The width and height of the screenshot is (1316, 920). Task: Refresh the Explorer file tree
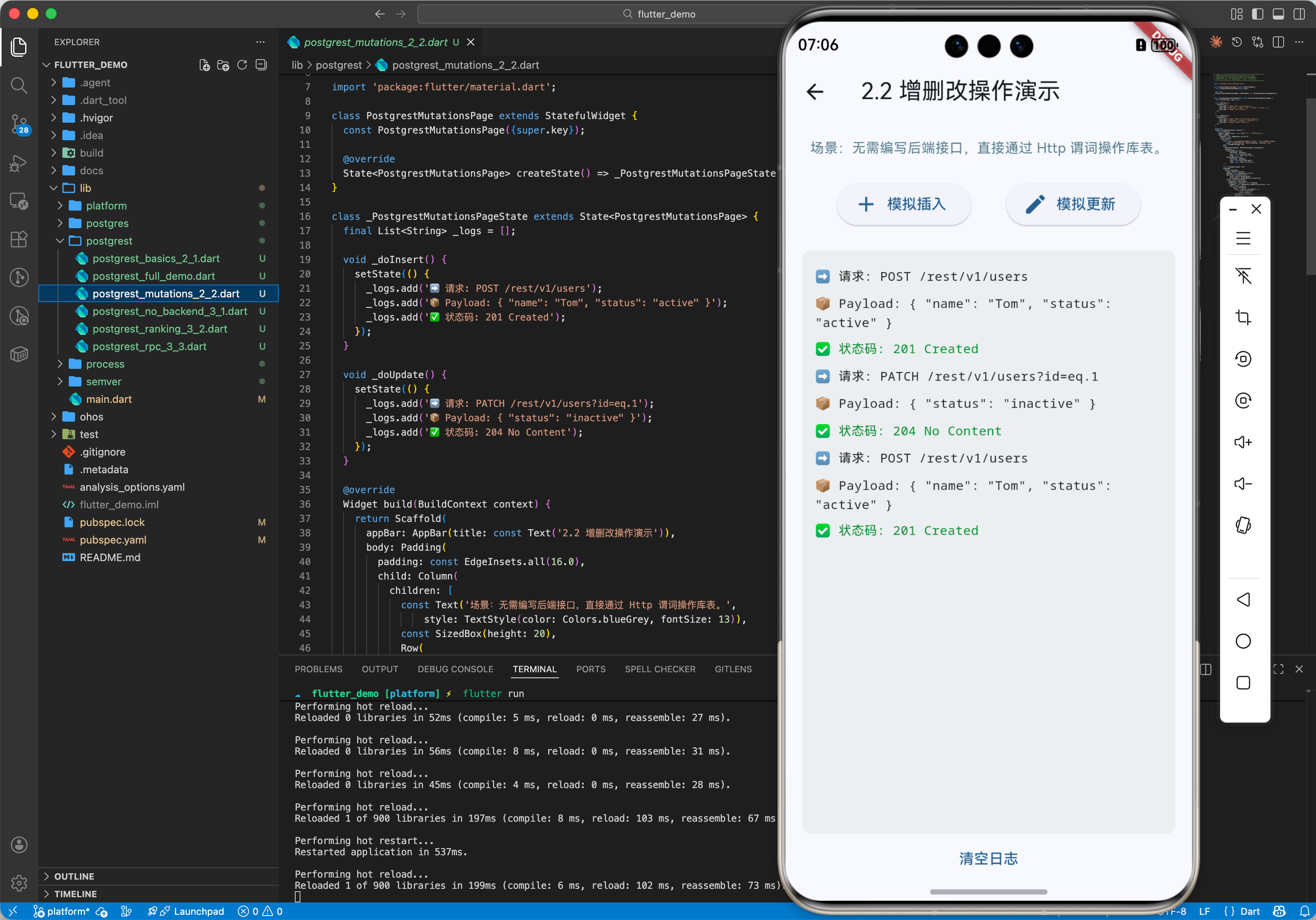(x=242, y=65)
